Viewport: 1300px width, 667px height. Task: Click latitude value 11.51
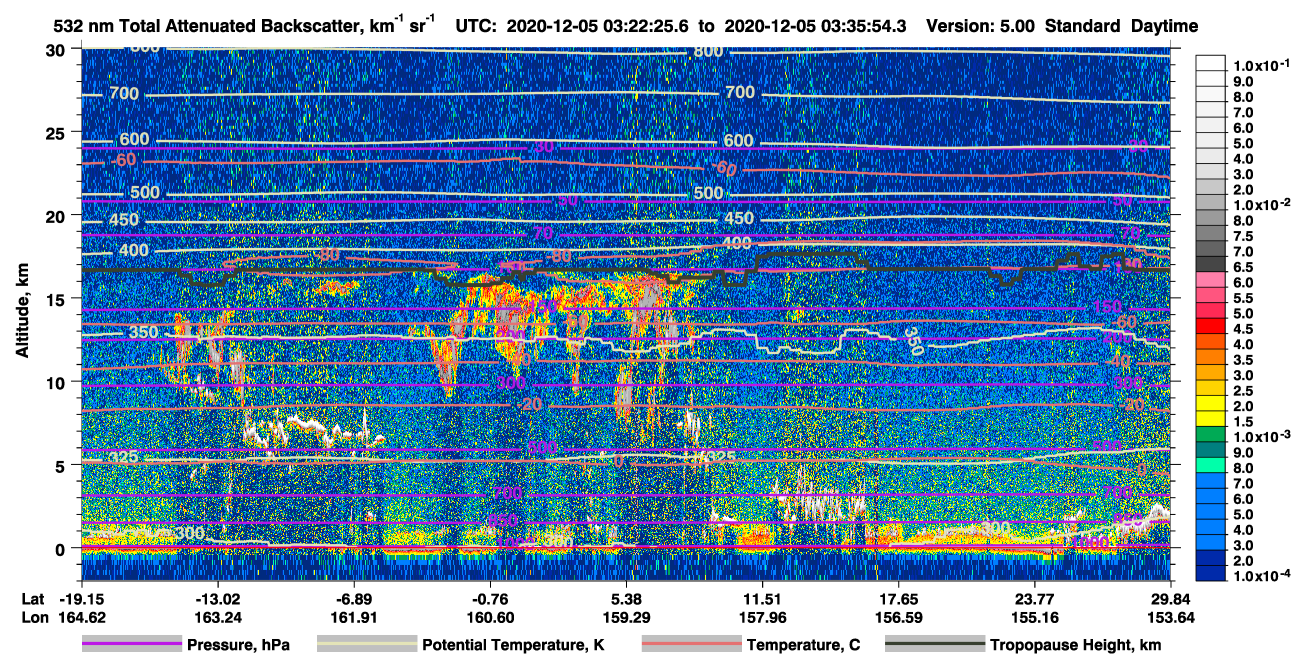click(762, 599)
